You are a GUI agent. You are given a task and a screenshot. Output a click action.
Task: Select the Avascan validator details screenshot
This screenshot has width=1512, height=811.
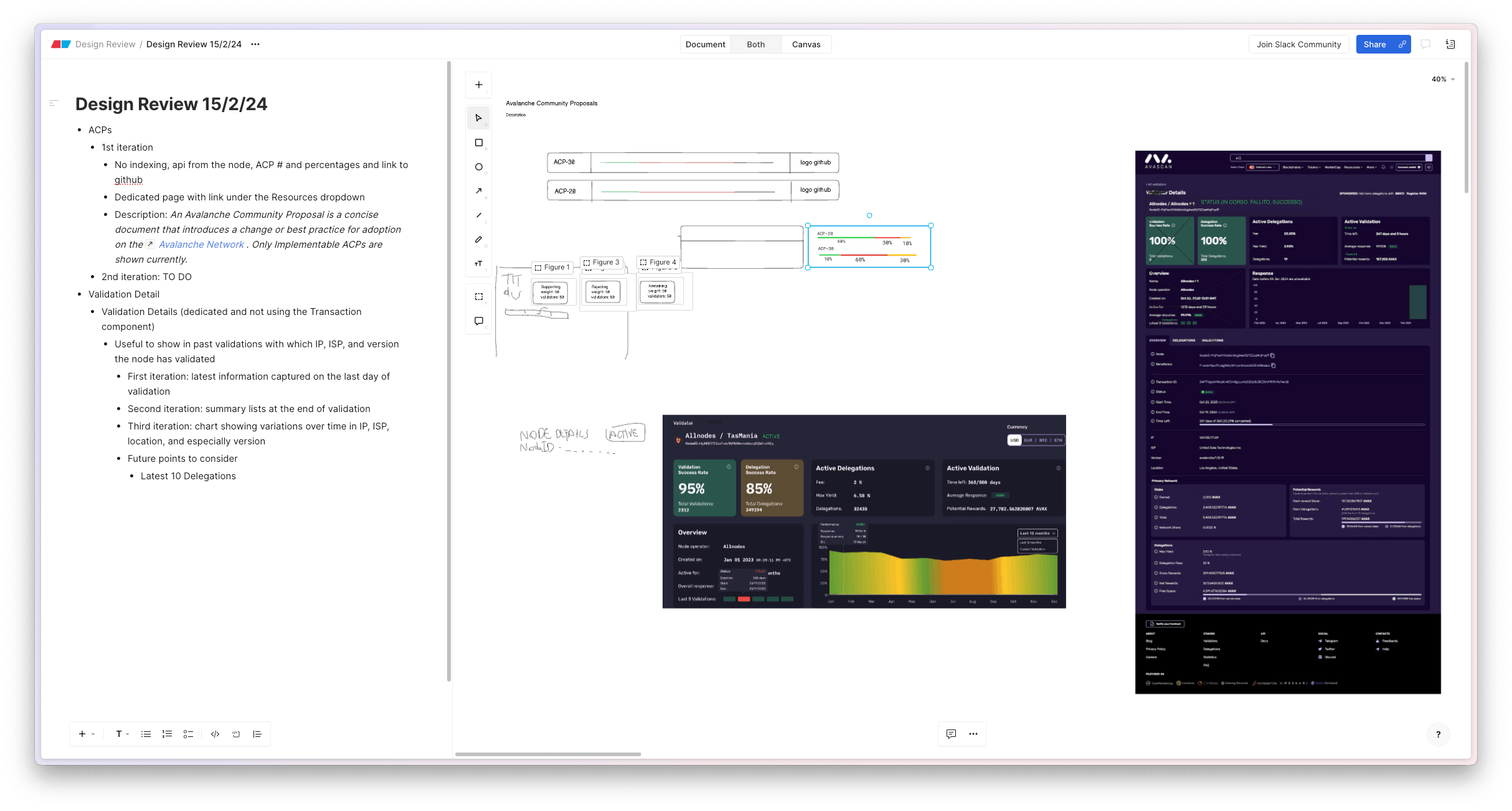[1288, 422]
